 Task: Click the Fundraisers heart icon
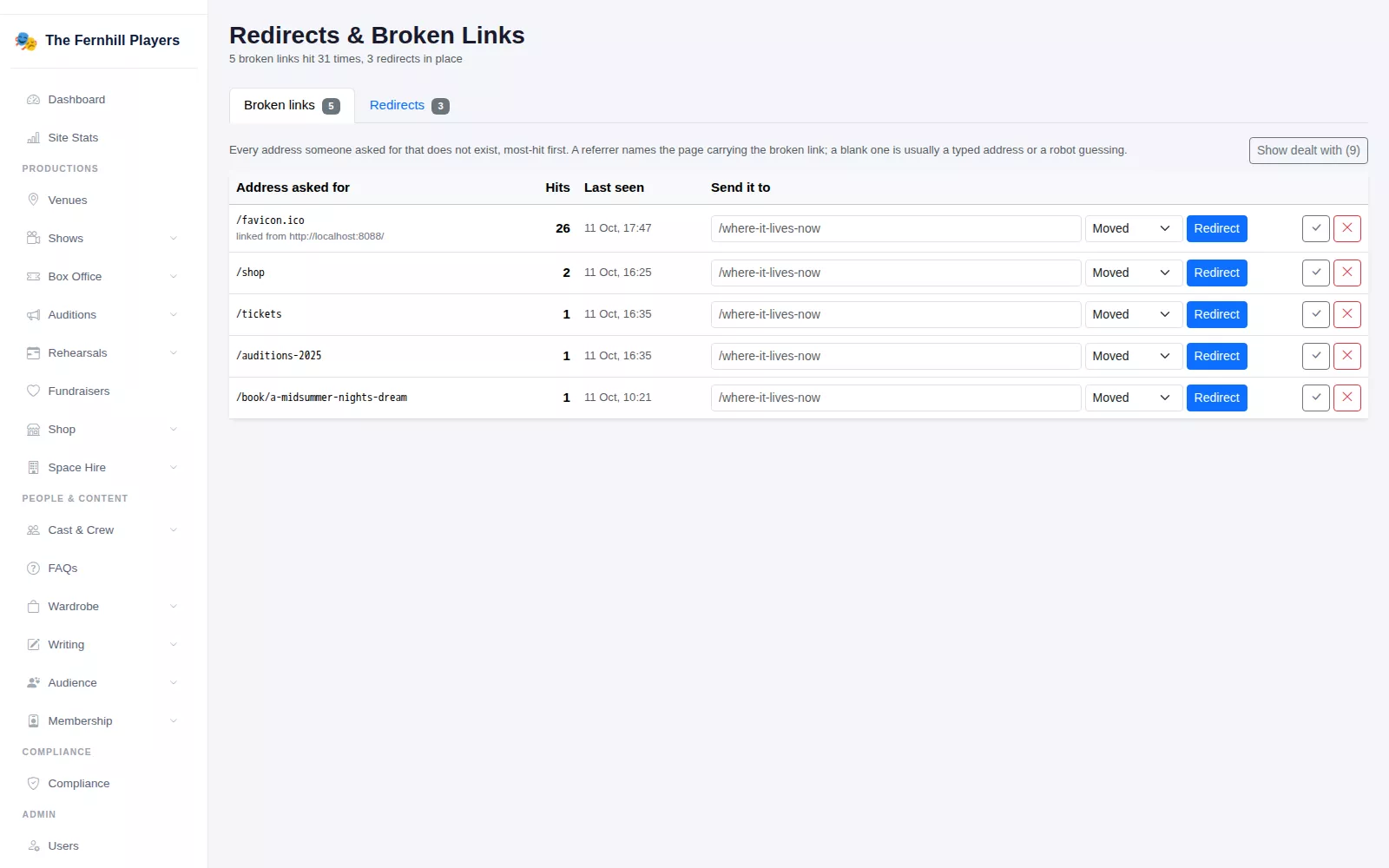tap(33, 391)
